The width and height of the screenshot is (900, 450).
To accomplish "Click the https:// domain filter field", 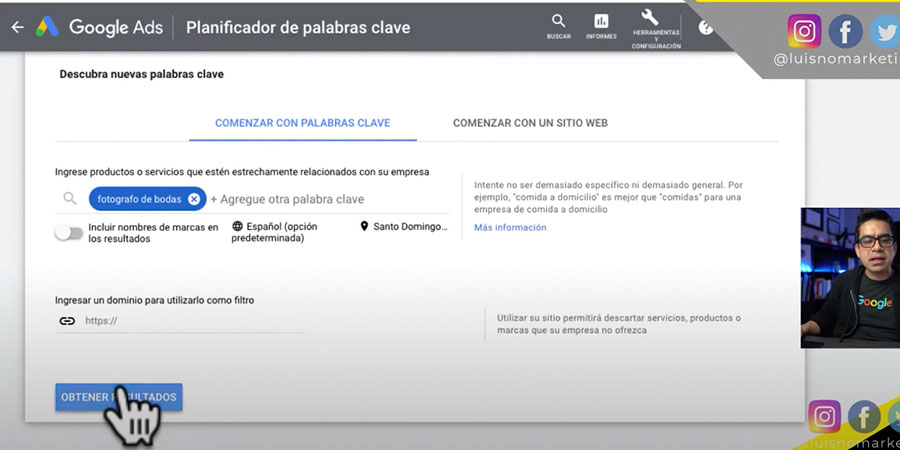I will (x=194, y=321).
